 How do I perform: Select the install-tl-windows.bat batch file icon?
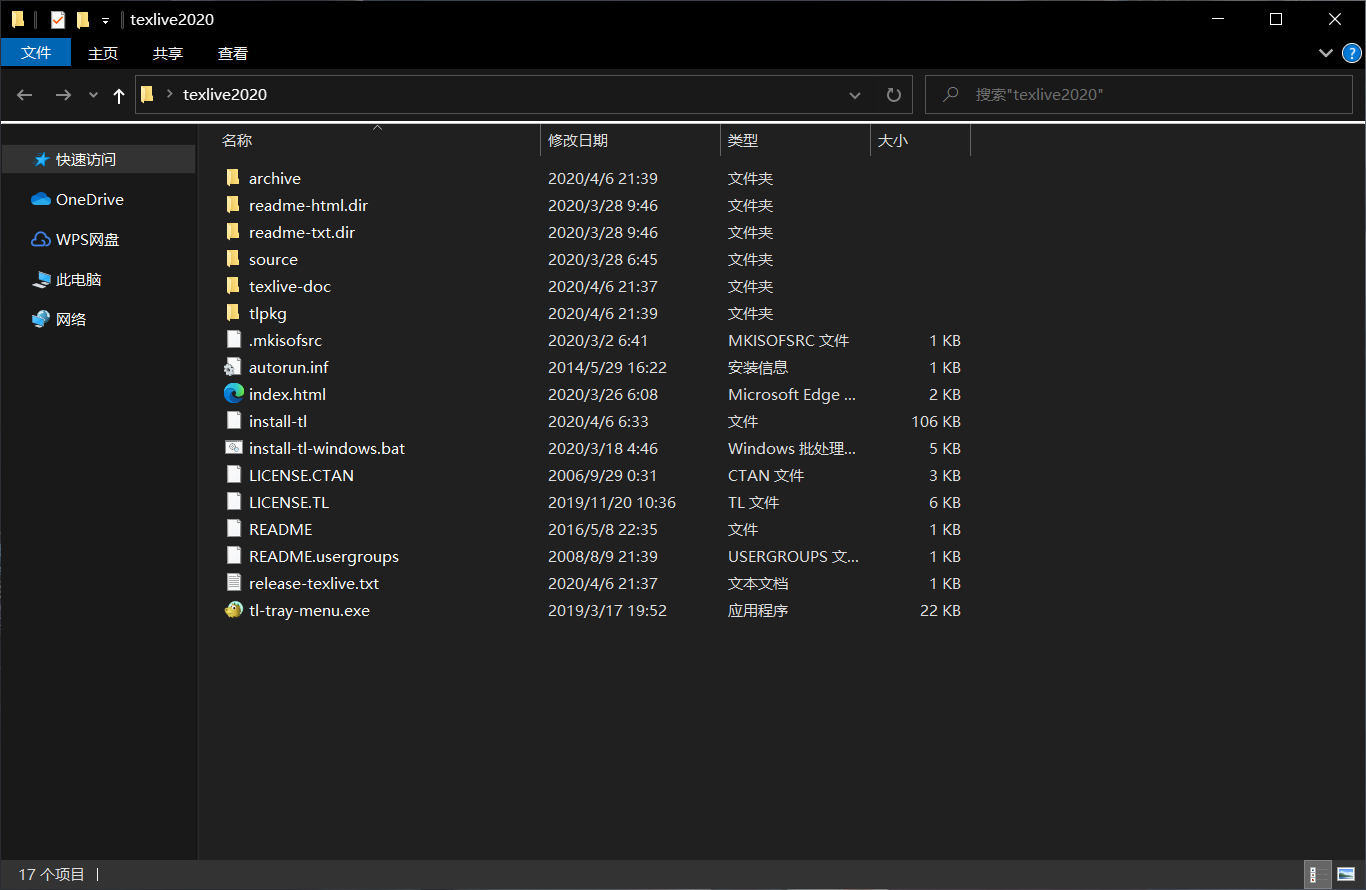pyautogui.click(x=233, y=448)
